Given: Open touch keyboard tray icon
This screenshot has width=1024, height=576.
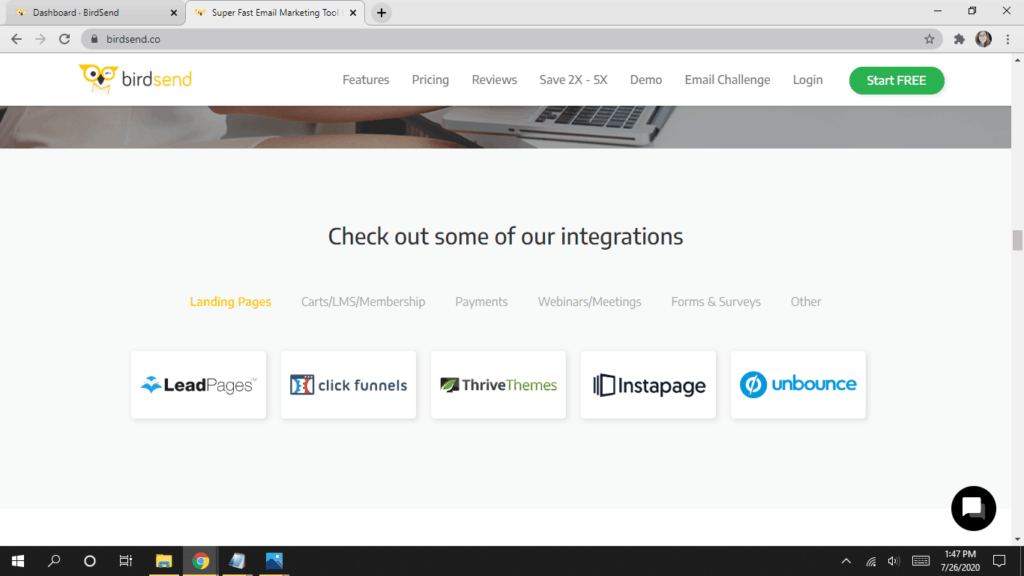Looking at the screenshot, I should click(x=921, y=561).
